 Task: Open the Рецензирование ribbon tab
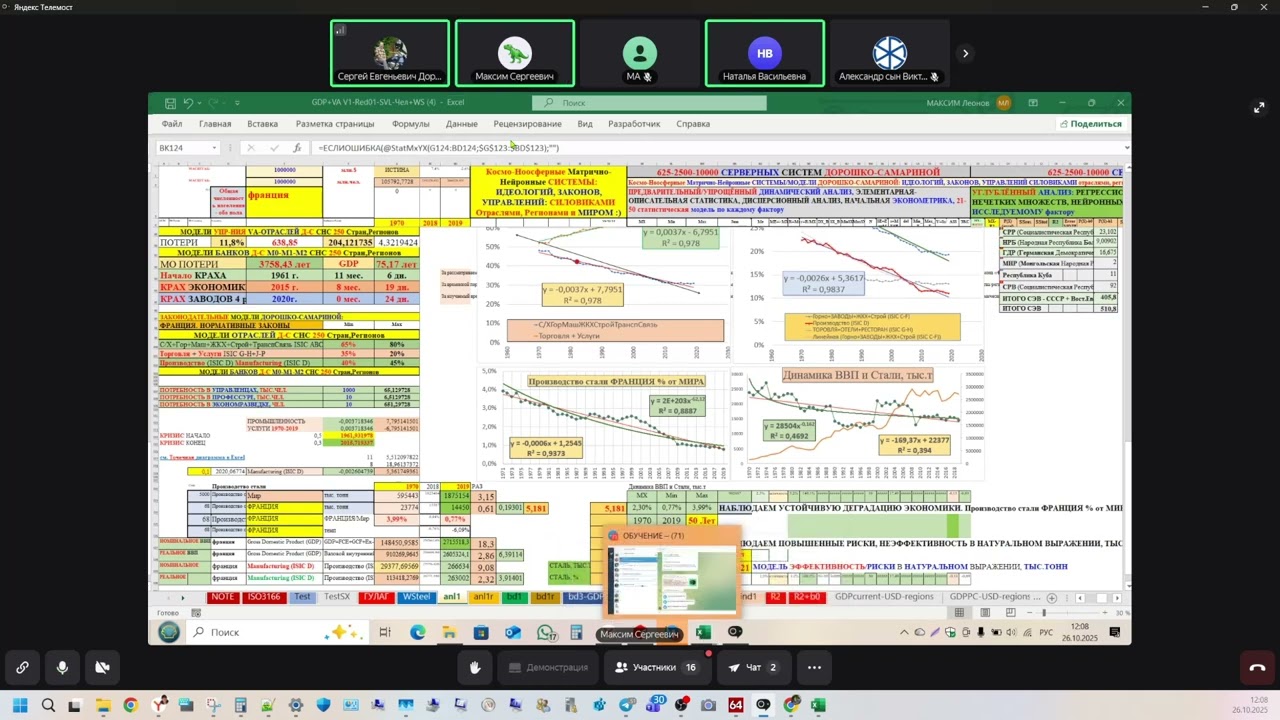coord(528,124)
